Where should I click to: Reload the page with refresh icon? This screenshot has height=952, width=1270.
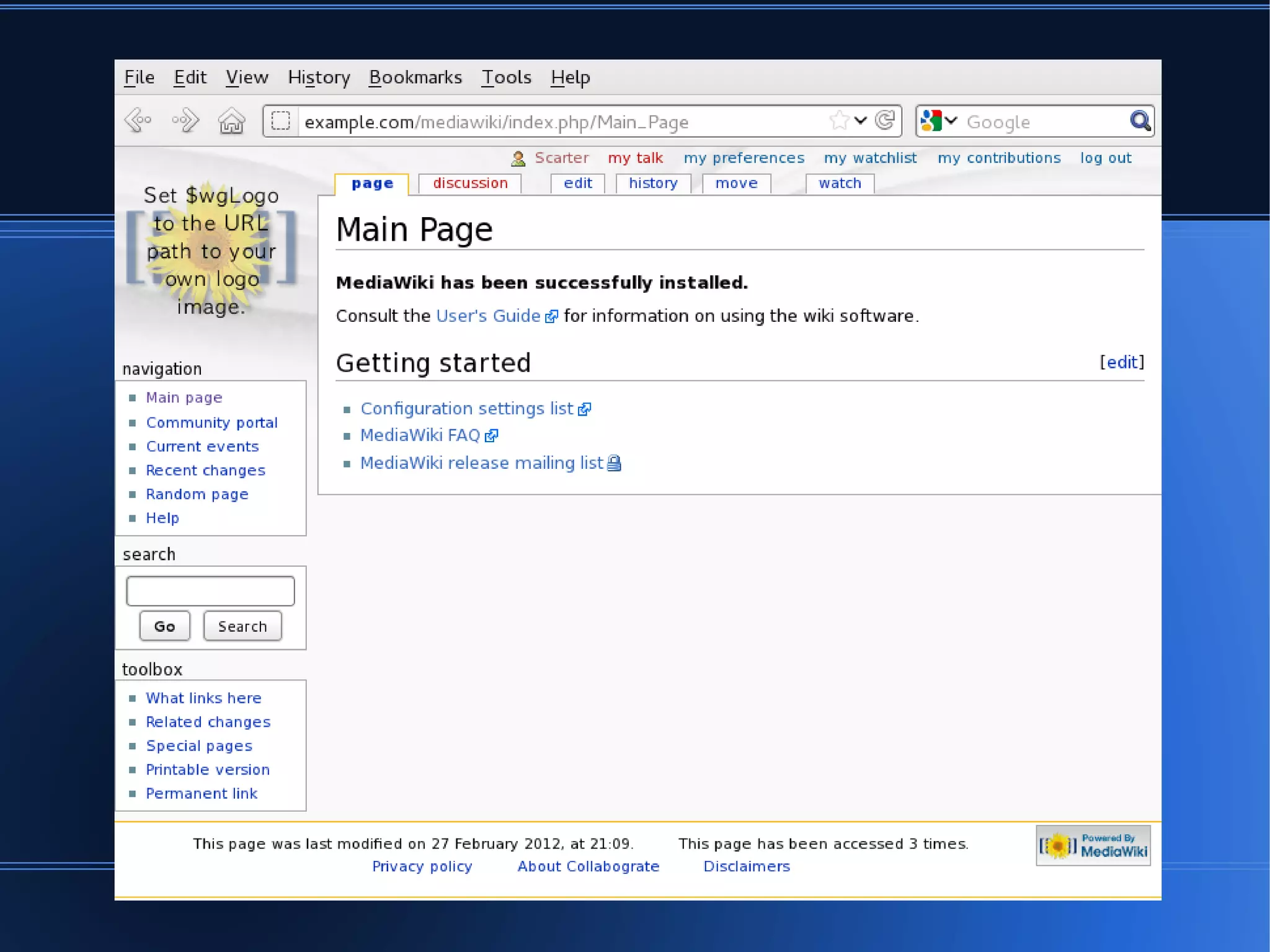pos(885,120)
